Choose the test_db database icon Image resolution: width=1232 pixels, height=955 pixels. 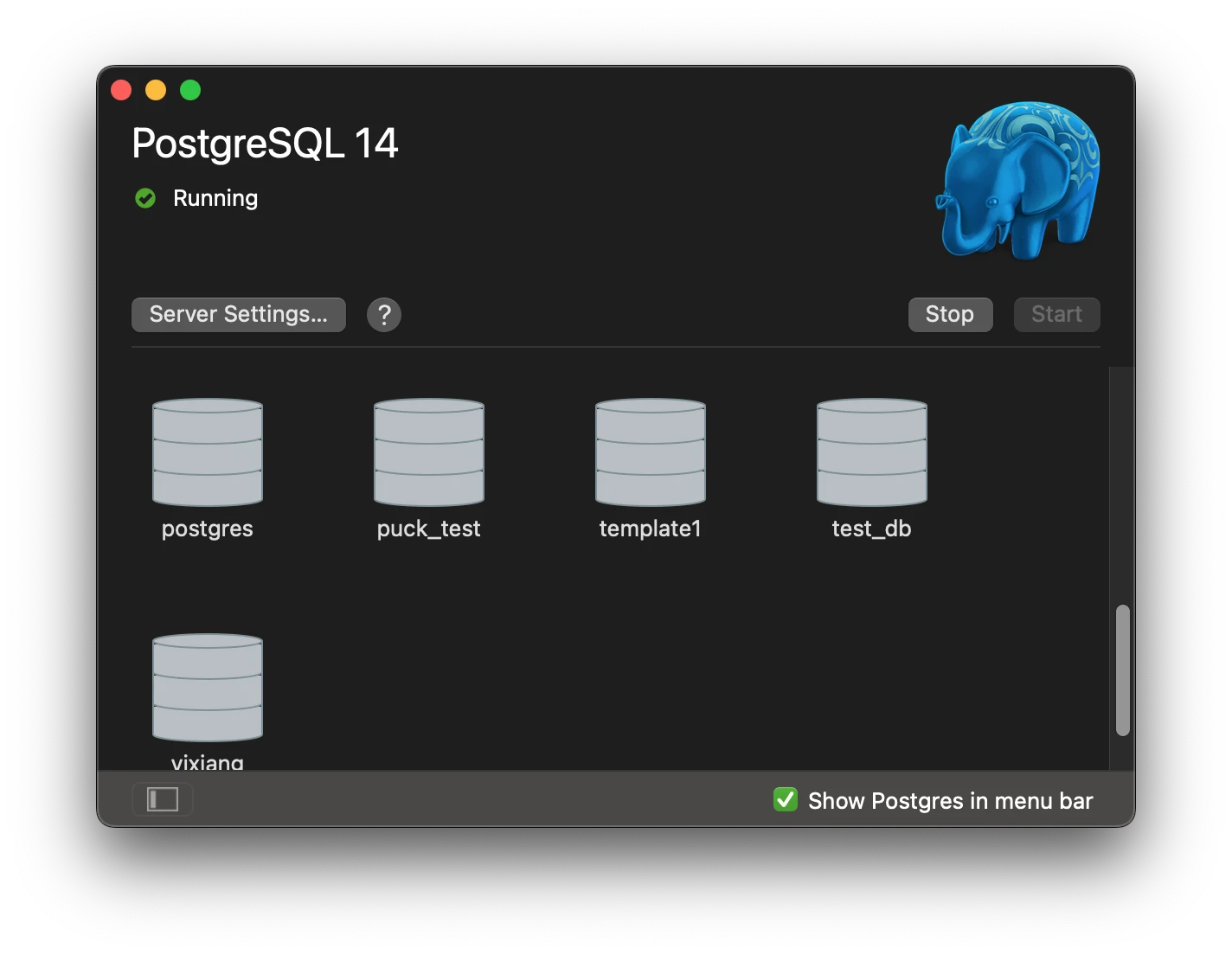coord(872,452)
